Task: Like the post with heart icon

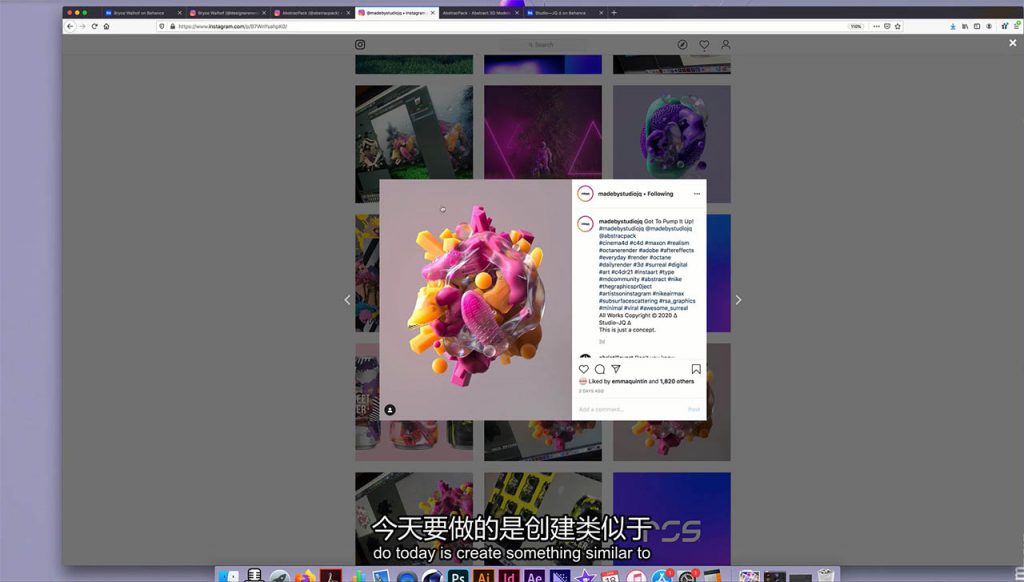Action: 584,369
